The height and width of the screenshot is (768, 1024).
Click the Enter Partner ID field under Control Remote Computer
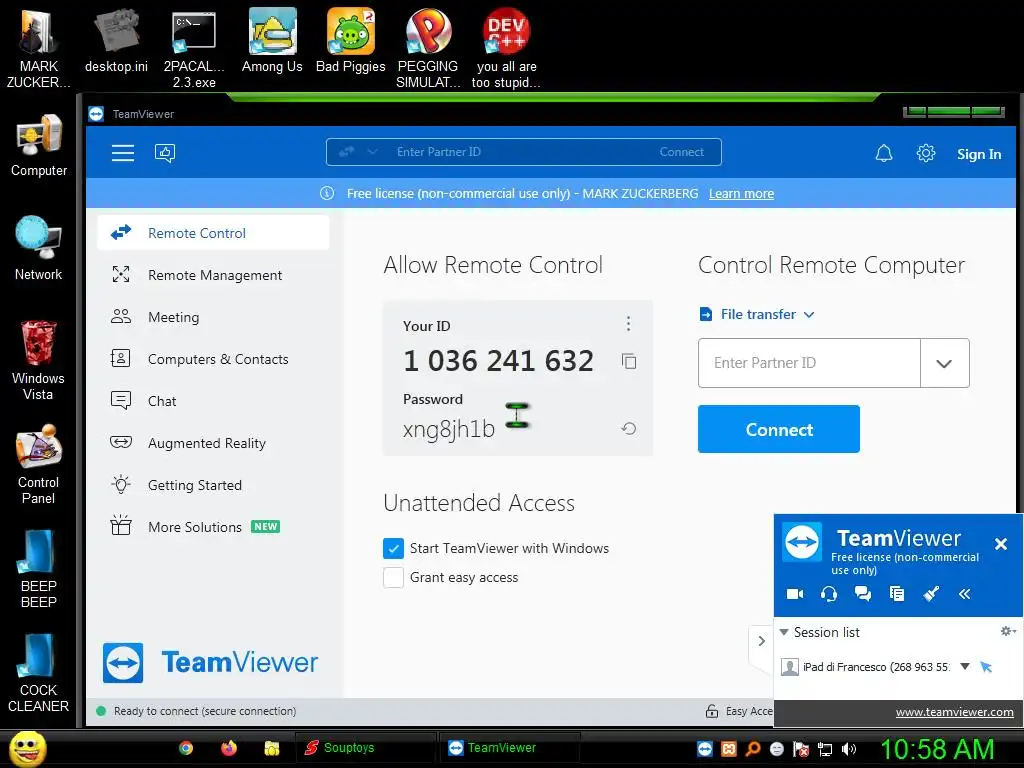(x=809, y=363)
